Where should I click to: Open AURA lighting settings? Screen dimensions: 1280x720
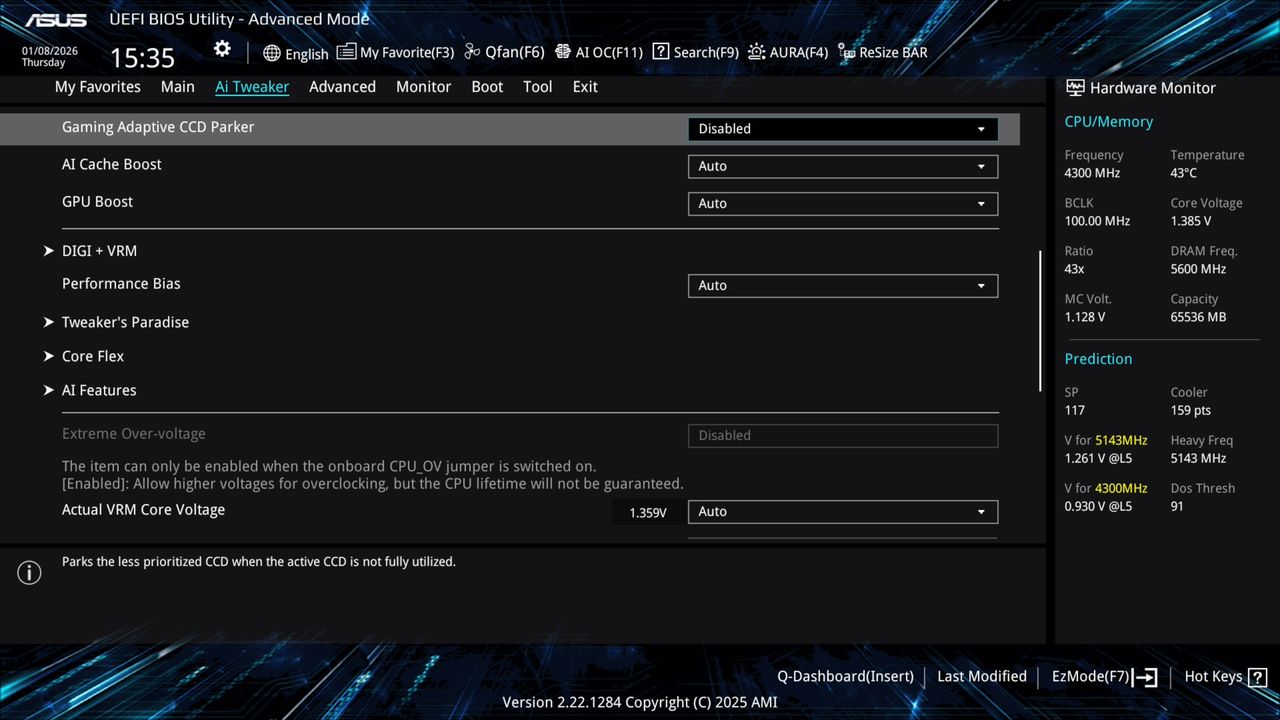[x=788, y=51]
